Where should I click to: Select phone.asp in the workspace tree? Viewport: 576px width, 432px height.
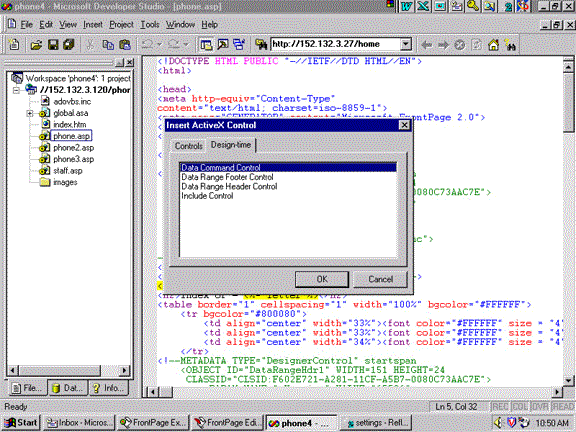[71, 136]
